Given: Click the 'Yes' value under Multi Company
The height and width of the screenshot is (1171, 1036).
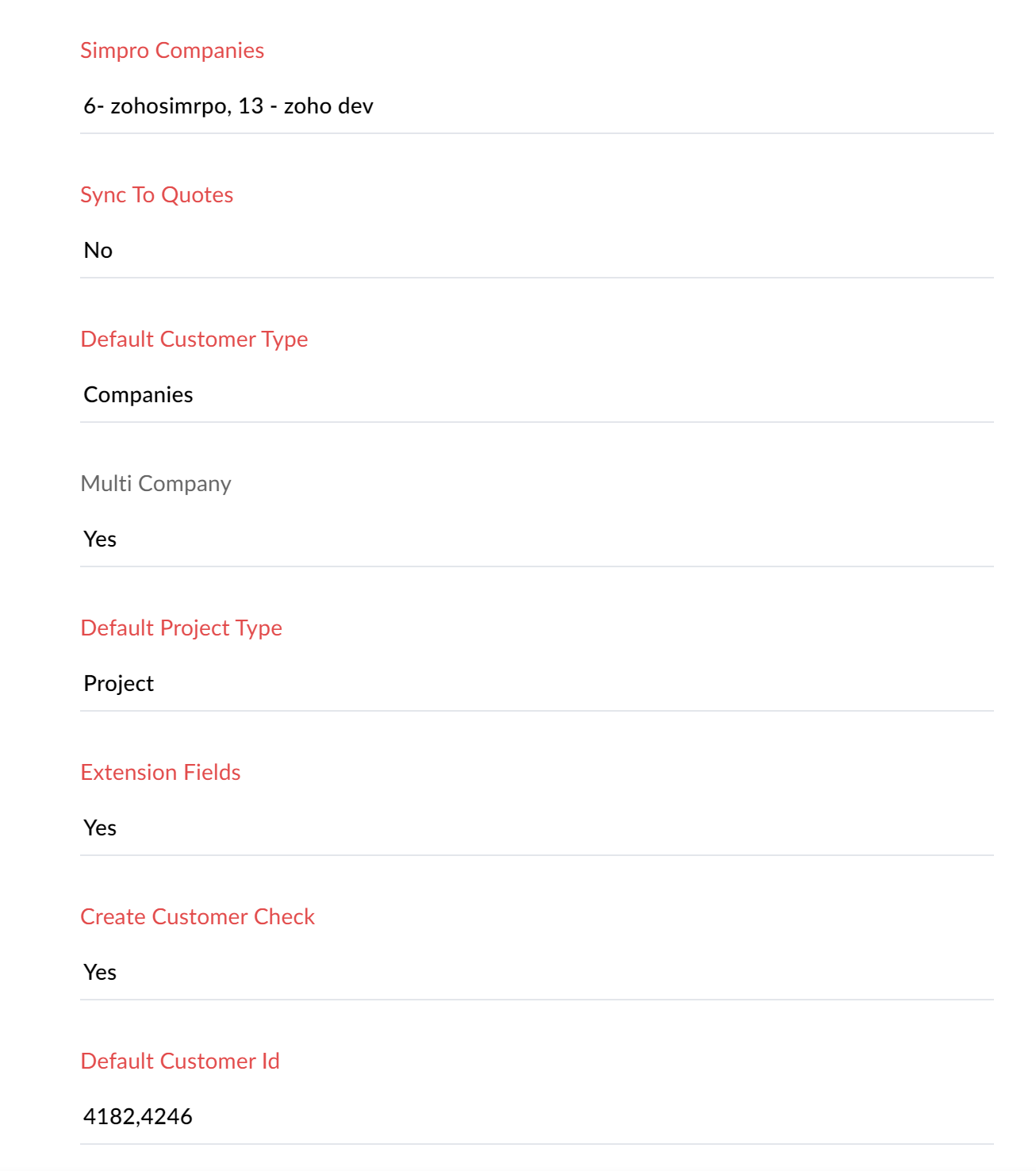Looking at the screenshot, I should click(x=100, y=539).
